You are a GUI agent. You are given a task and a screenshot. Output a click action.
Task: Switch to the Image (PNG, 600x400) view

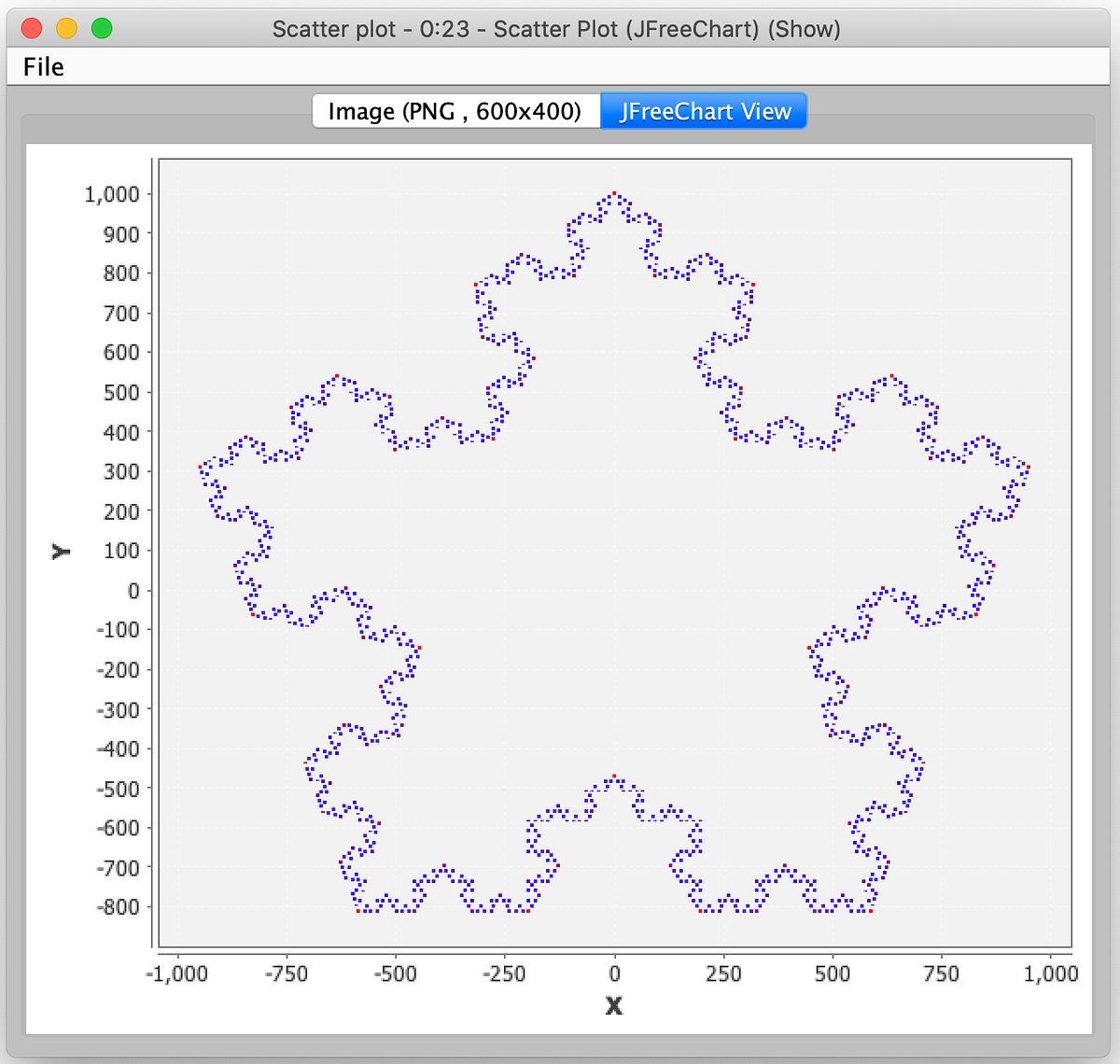point(455,110)
